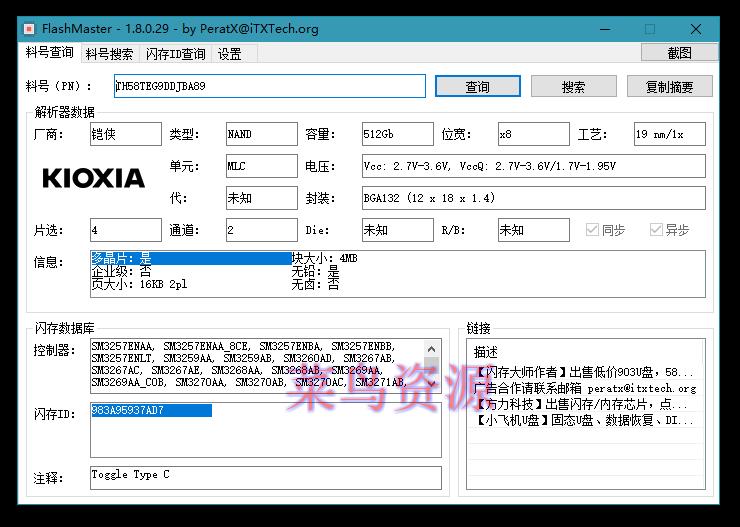Click the 通道 field showing 2
Screen dimensions: 740x527
point(261,230)
